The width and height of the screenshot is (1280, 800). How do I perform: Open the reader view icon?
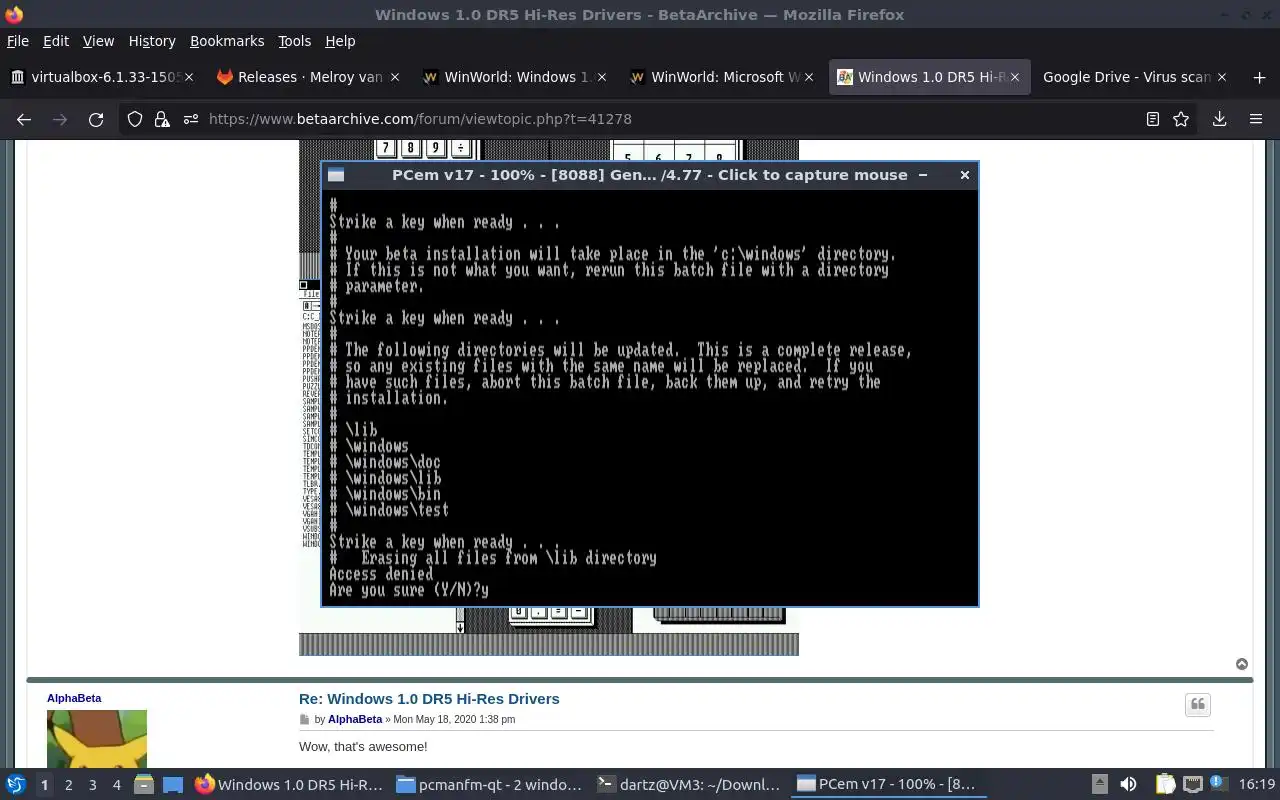[1153, 119]
